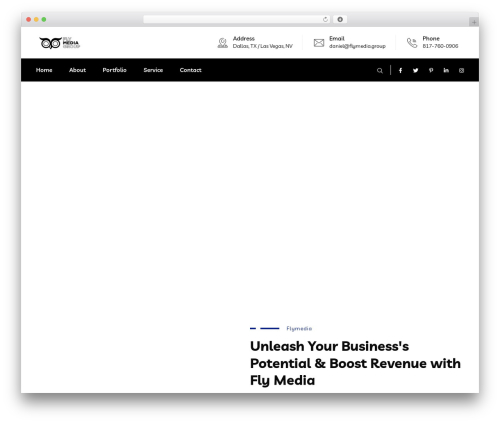Open the Contact menu item
The width and height of the screenshot is (500, 423).
[x=190, y=70]
